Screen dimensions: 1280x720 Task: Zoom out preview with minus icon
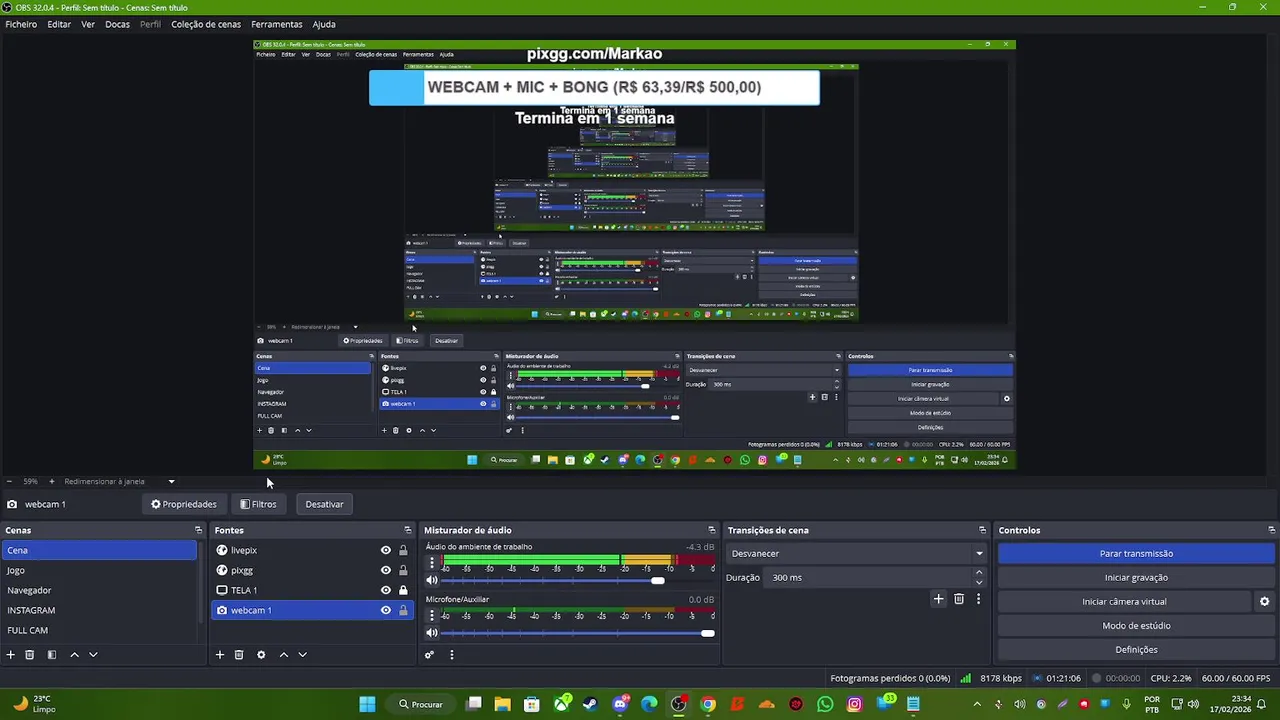pyautogui.click(x=9, y=482)
